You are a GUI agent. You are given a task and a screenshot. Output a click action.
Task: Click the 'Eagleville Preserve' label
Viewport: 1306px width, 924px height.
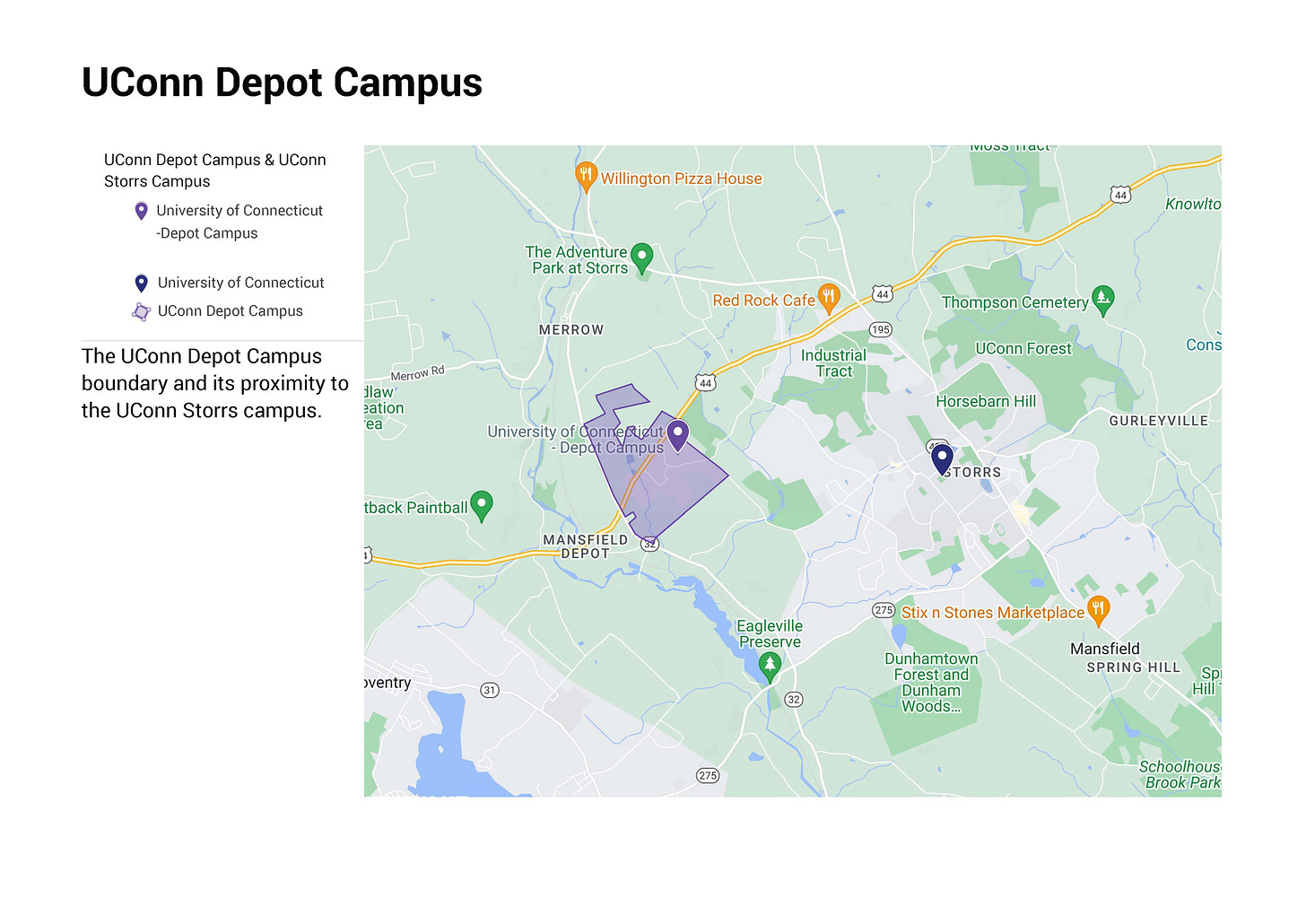(770, 634)
